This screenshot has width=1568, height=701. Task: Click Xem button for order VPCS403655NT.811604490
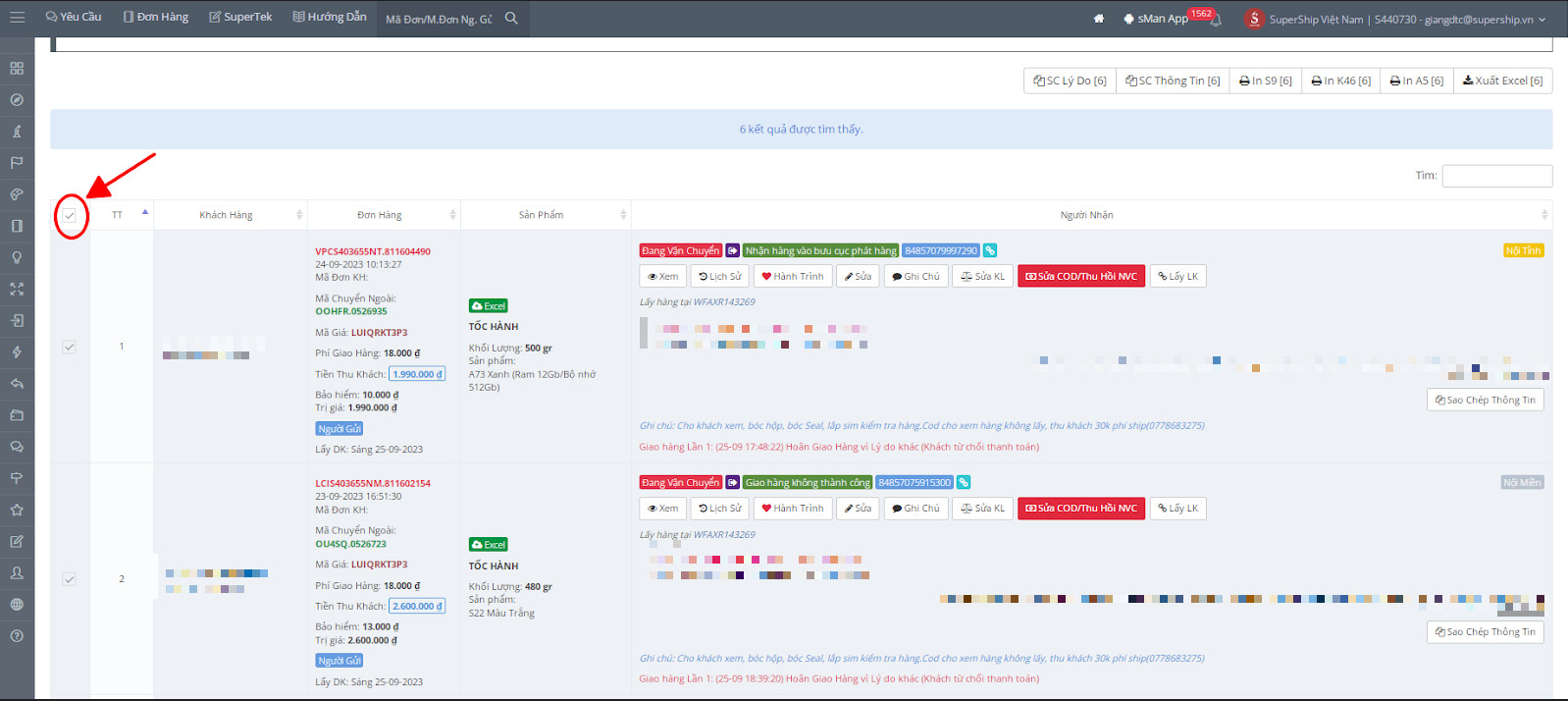[x=663, y=277]
